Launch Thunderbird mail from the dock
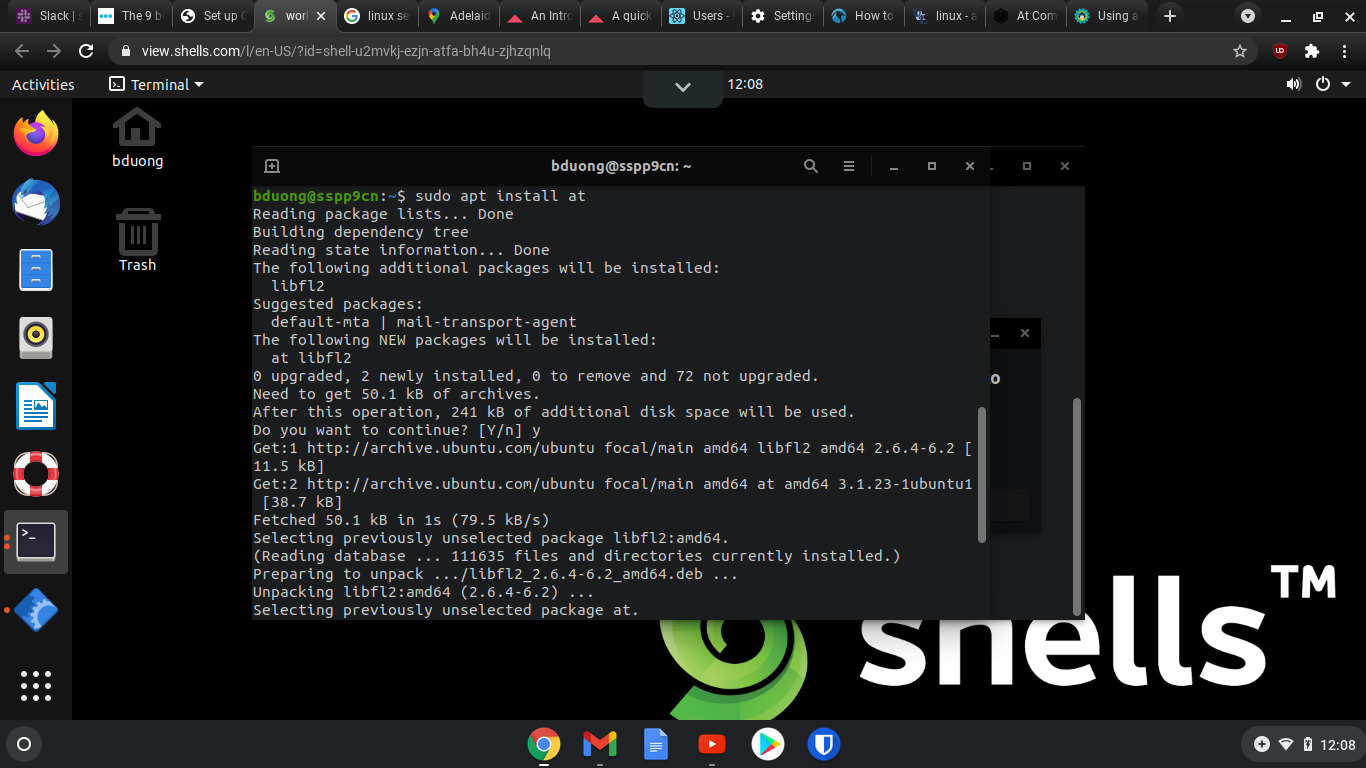The image size is (1366, 768). [x=36, y=202]
